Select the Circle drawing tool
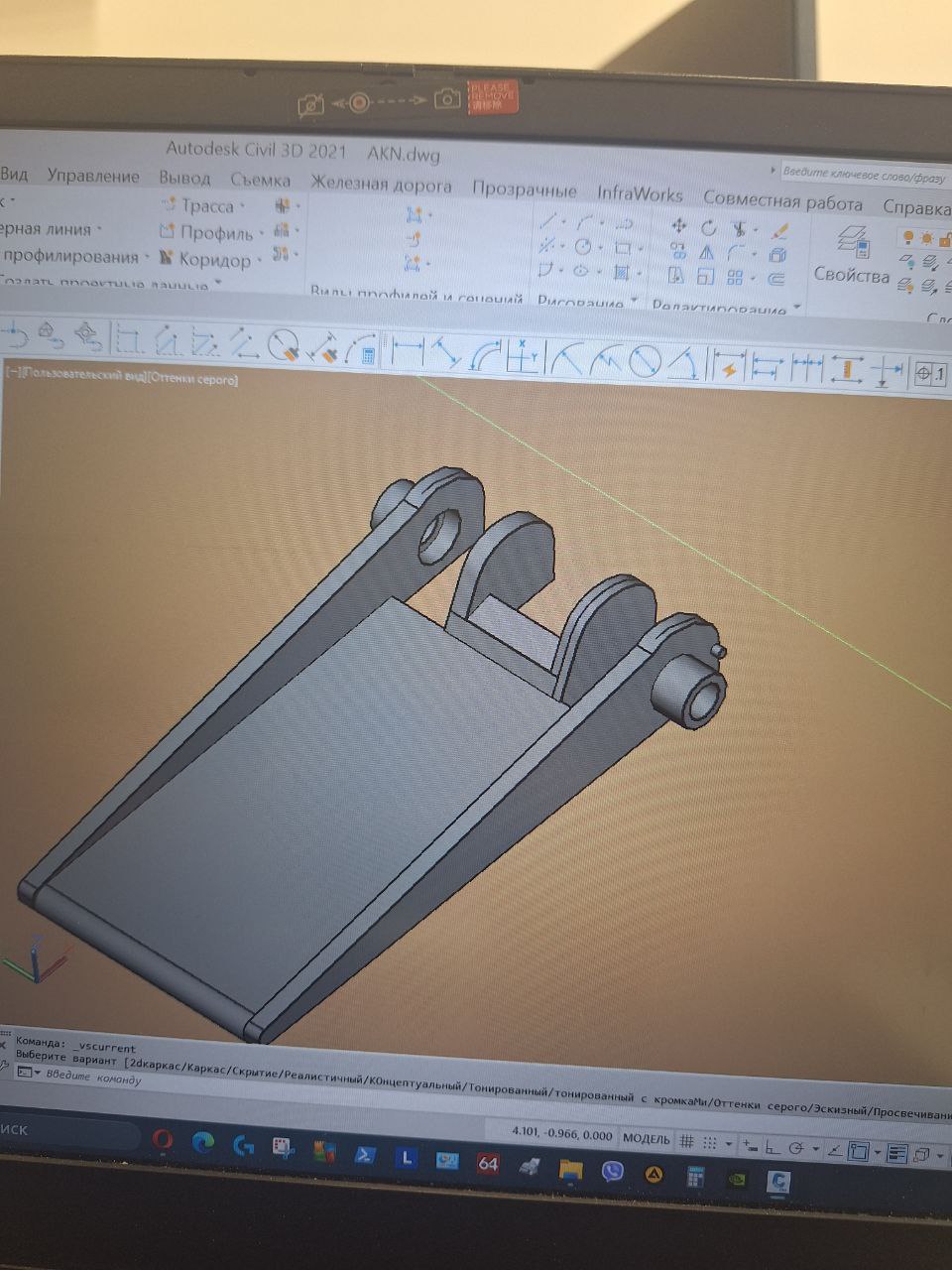Screen dimensions: 952x1270 pos(583,246)
